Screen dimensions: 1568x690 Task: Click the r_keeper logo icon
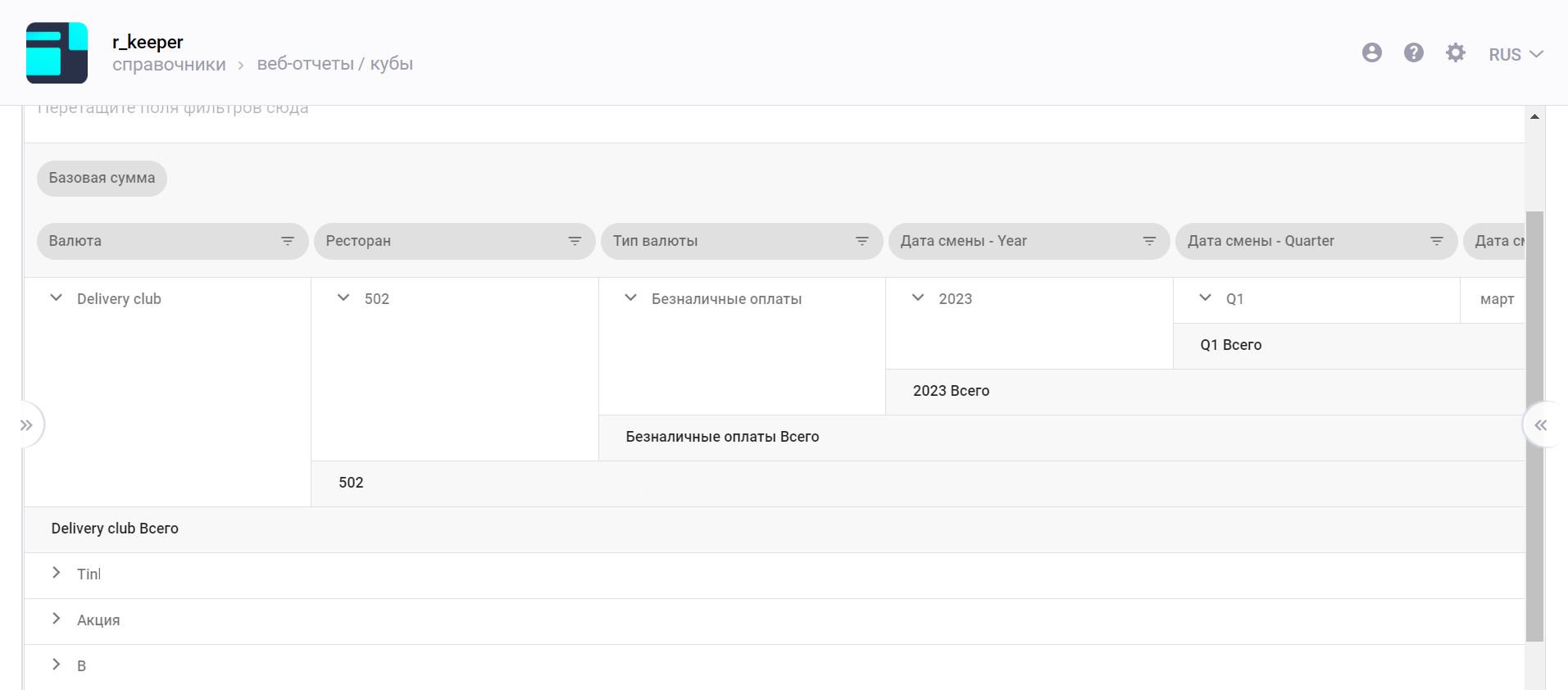pyautogui.click(x=57, y=53)
